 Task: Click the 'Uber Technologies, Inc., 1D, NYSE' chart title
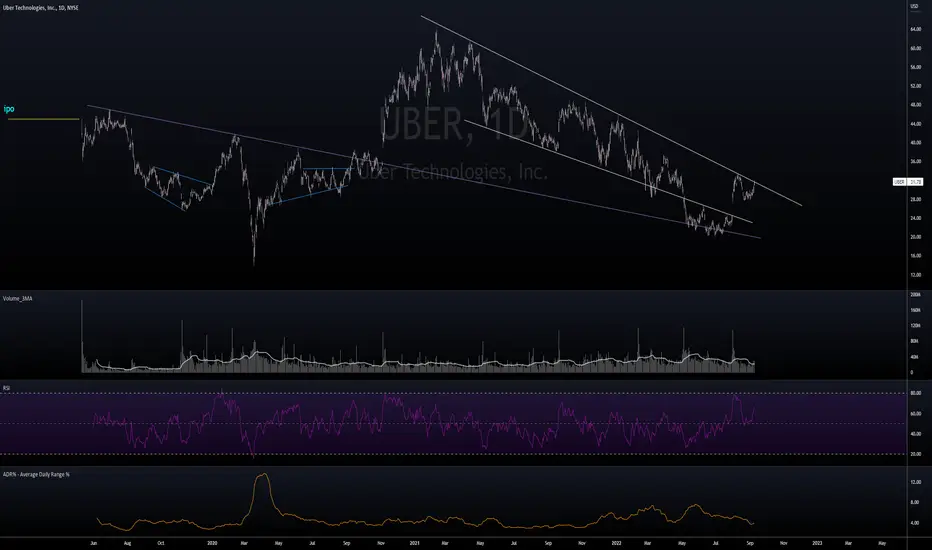coord(40,8)
